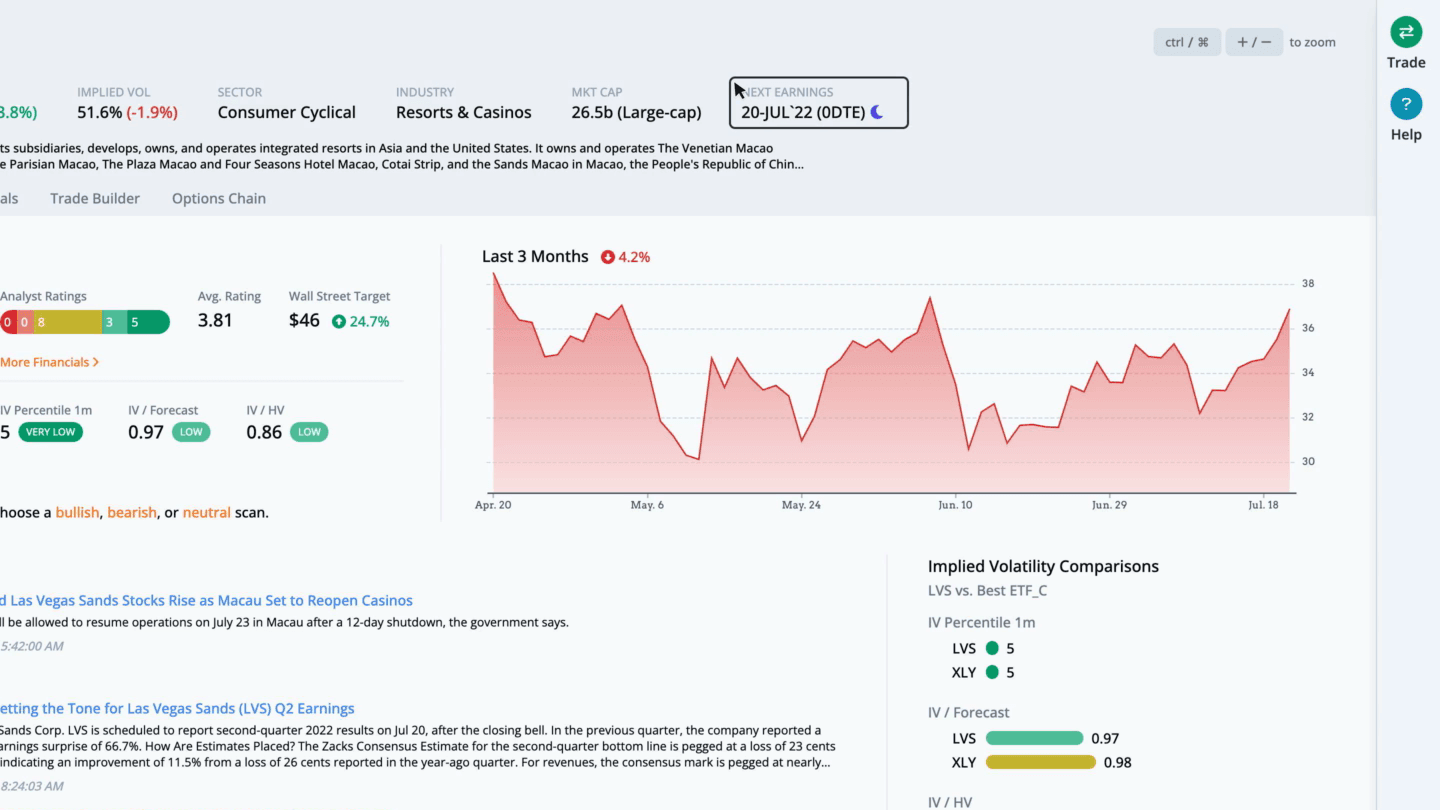Click the green 5 analyst rating segment
The image size is (1440, 810).
tap(148, 322)
